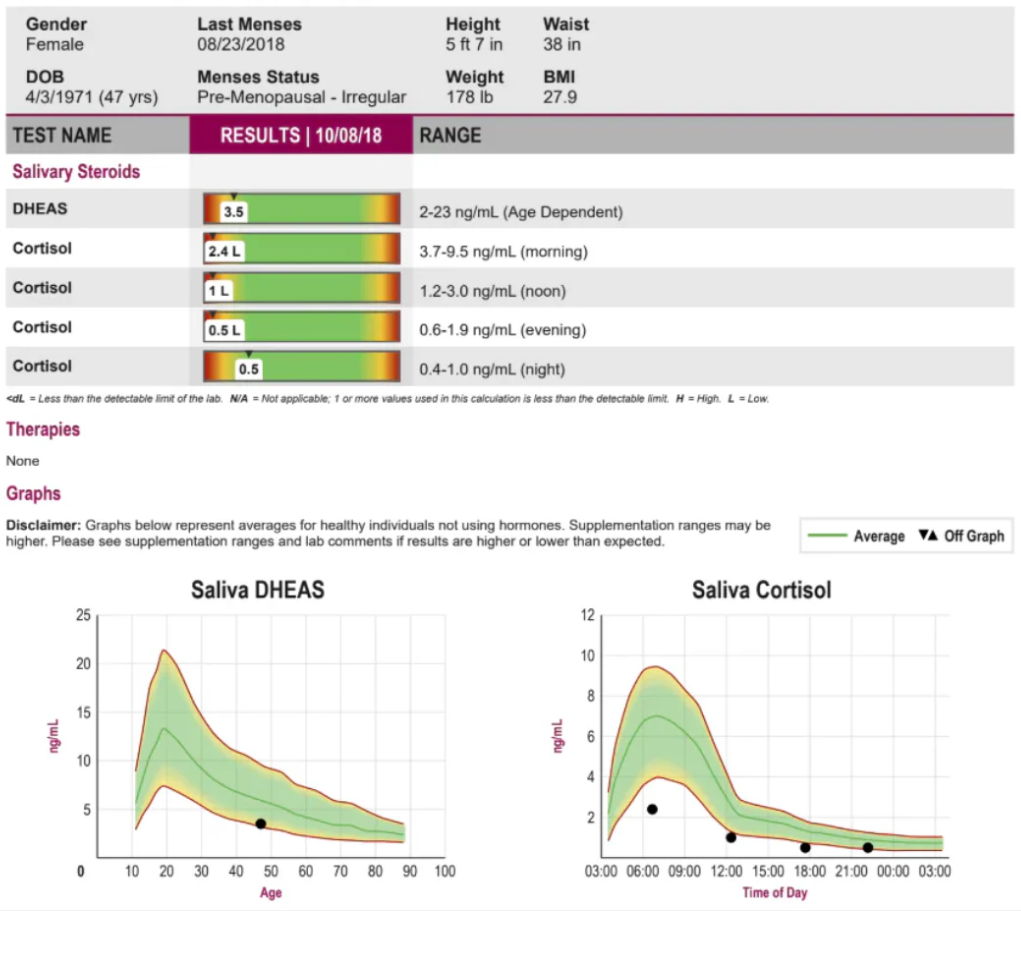Select the noon data point on cortisol graph

(731, 837)
